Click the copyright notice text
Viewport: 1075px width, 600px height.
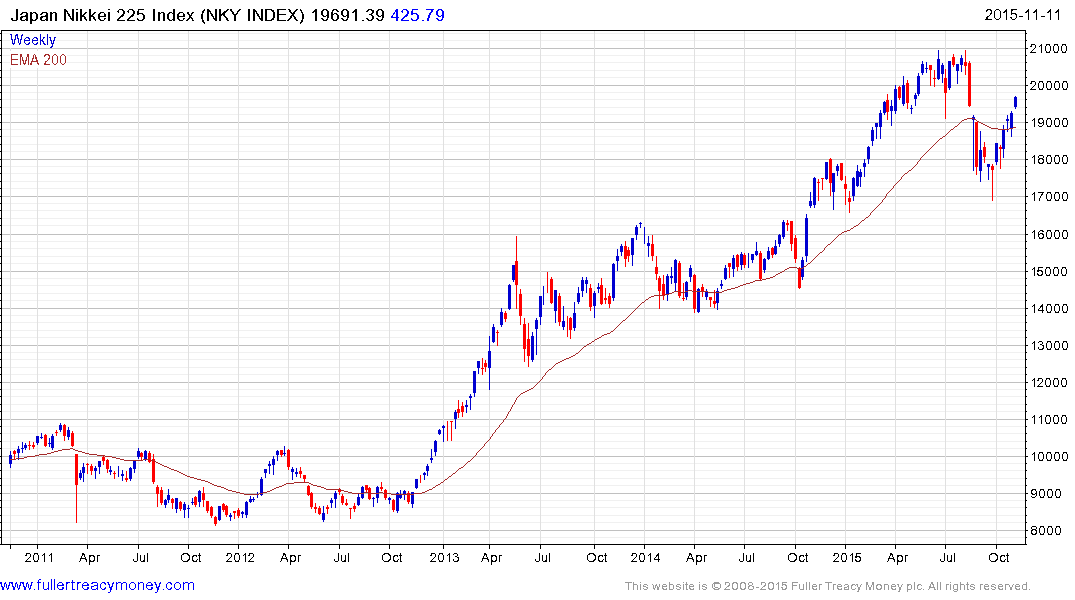click(x=828, y=586)
